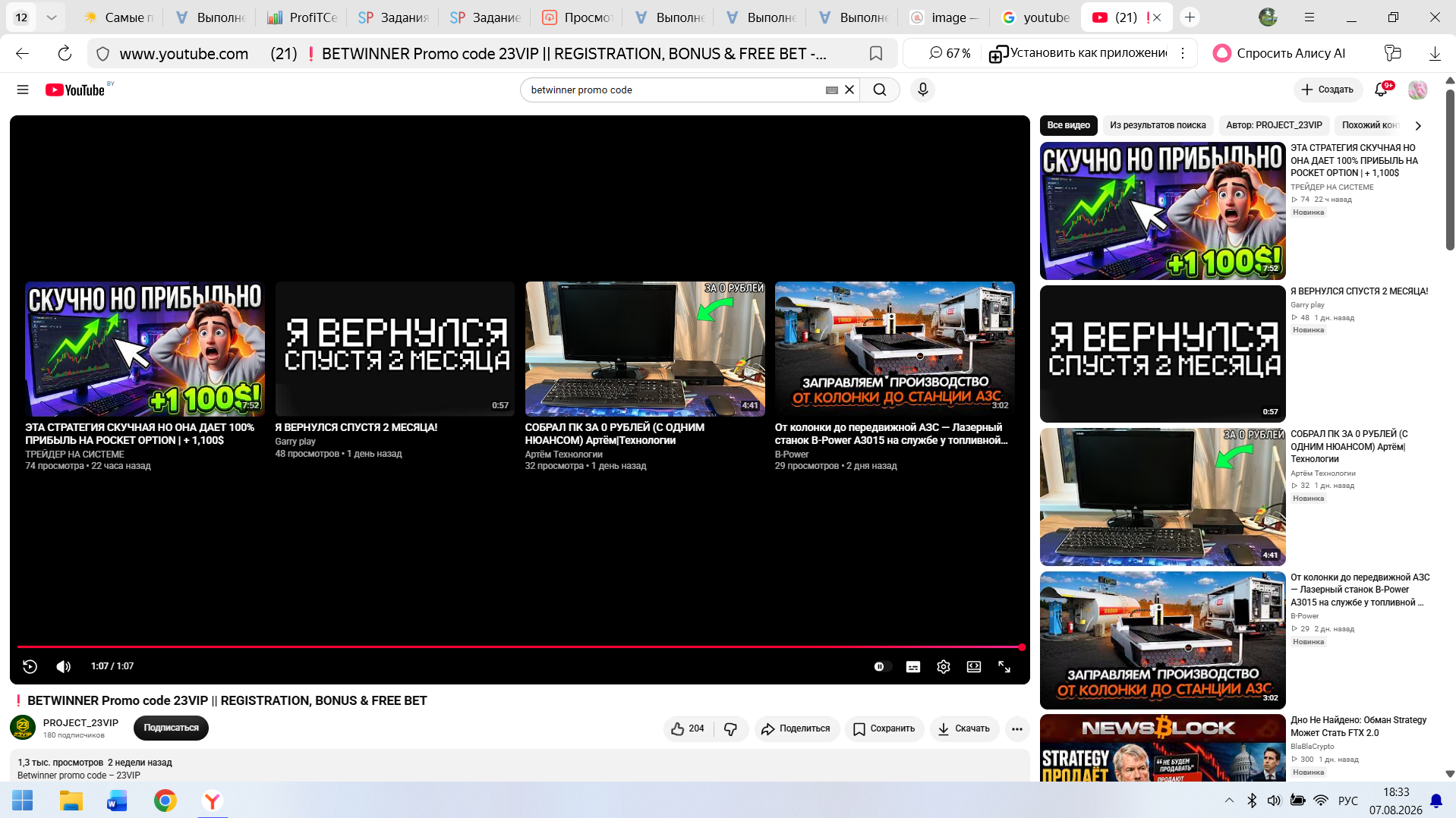Reload the page with refresh icon

pyautogui.click(x=65, y=53)
